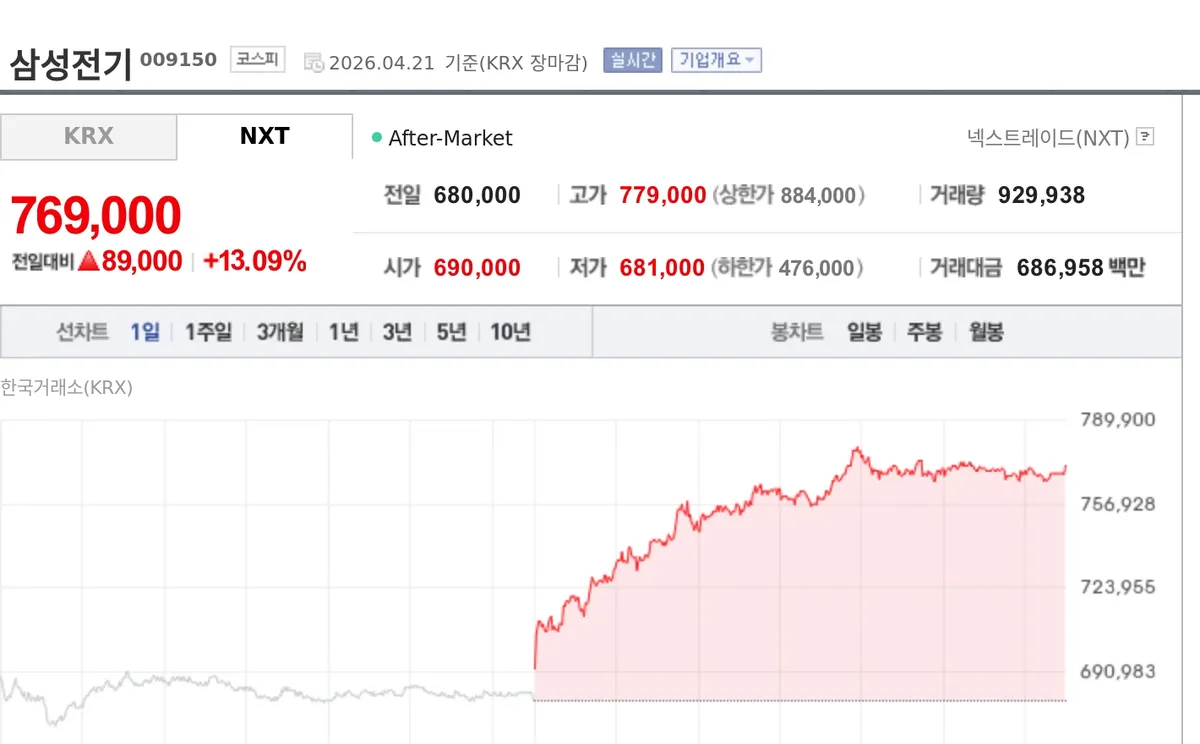Switch to the KRX tab

(88, 136)
